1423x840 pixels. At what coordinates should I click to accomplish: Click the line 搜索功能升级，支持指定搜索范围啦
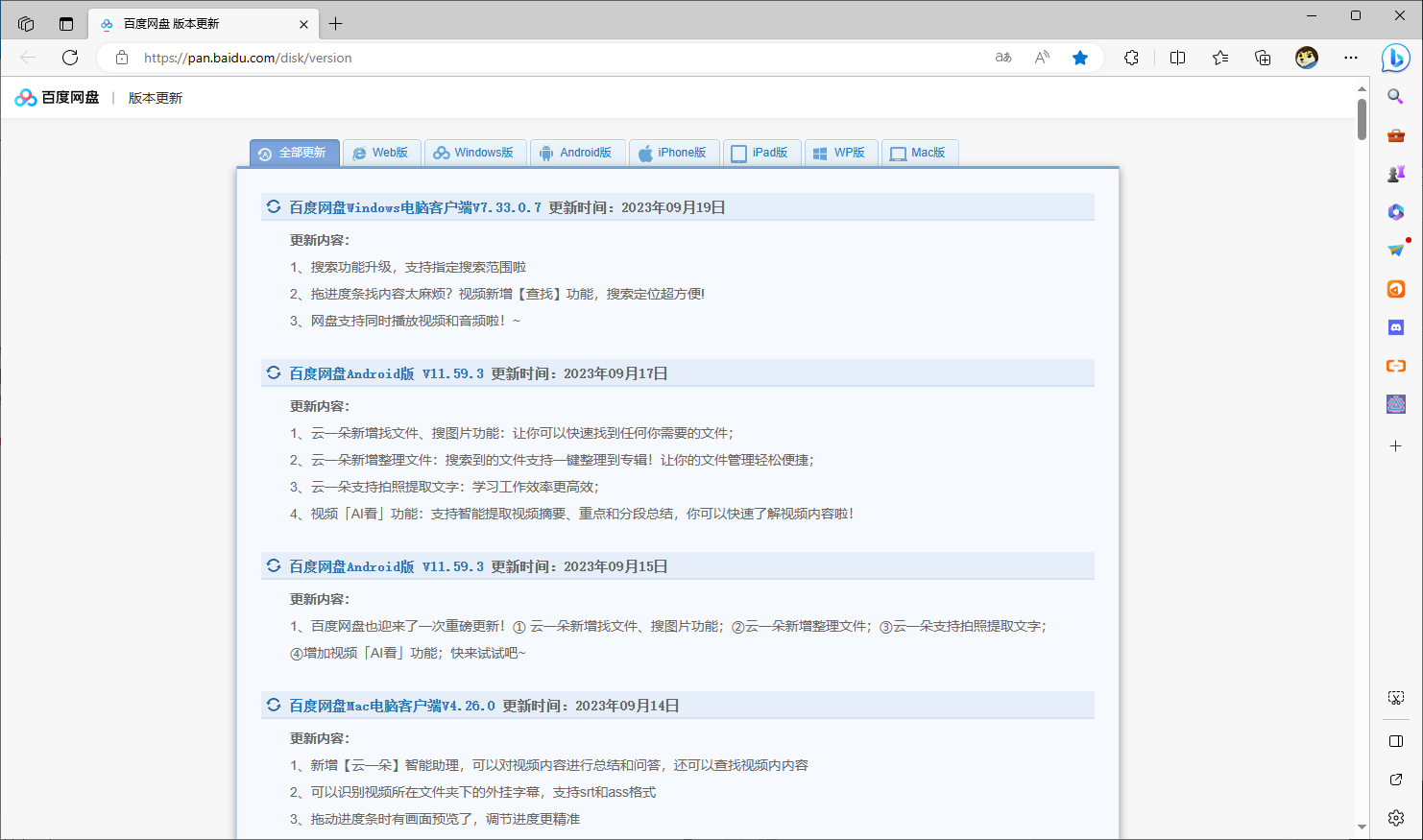[408, 267]
